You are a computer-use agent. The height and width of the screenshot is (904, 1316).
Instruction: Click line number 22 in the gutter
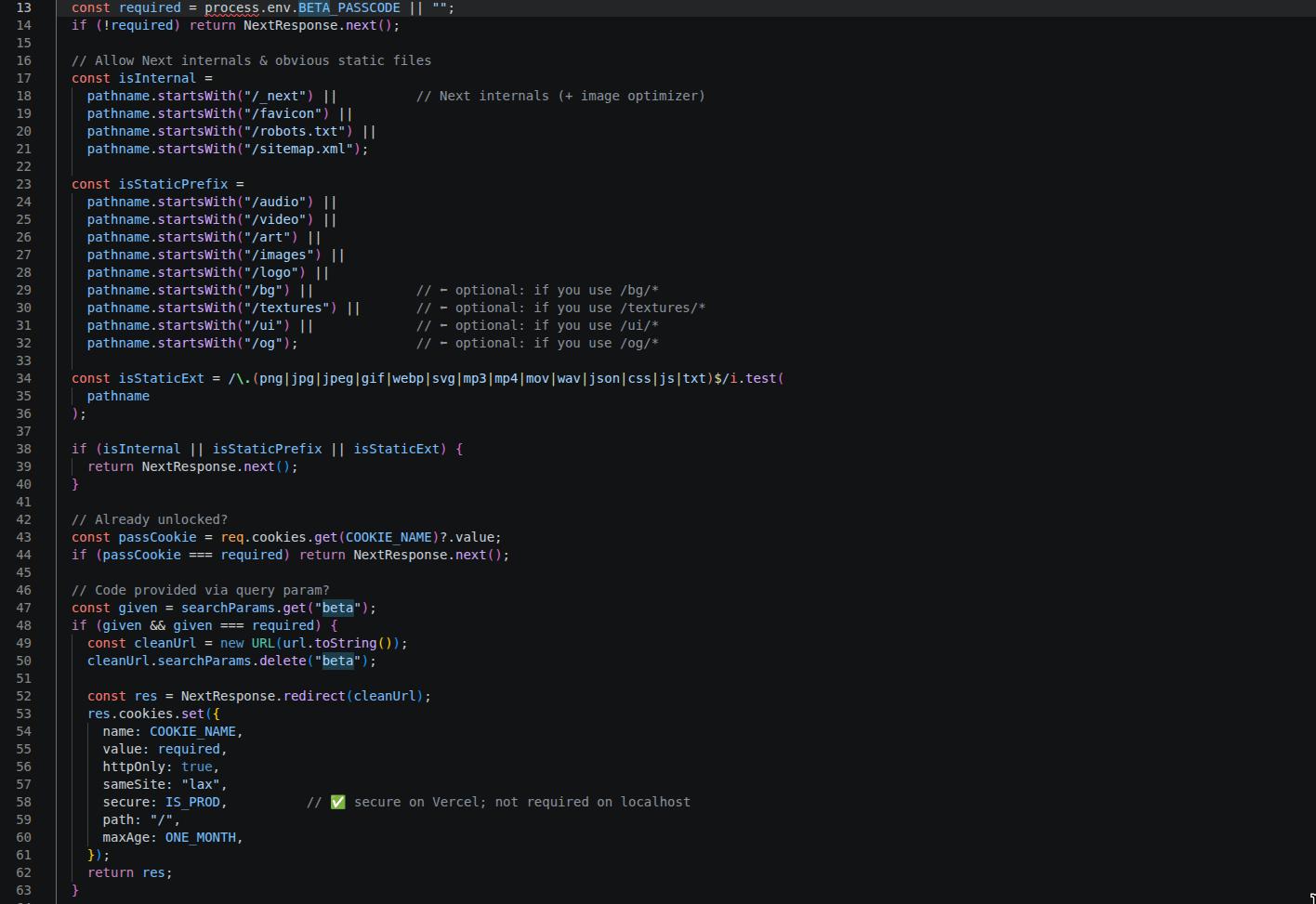point(23,166)
